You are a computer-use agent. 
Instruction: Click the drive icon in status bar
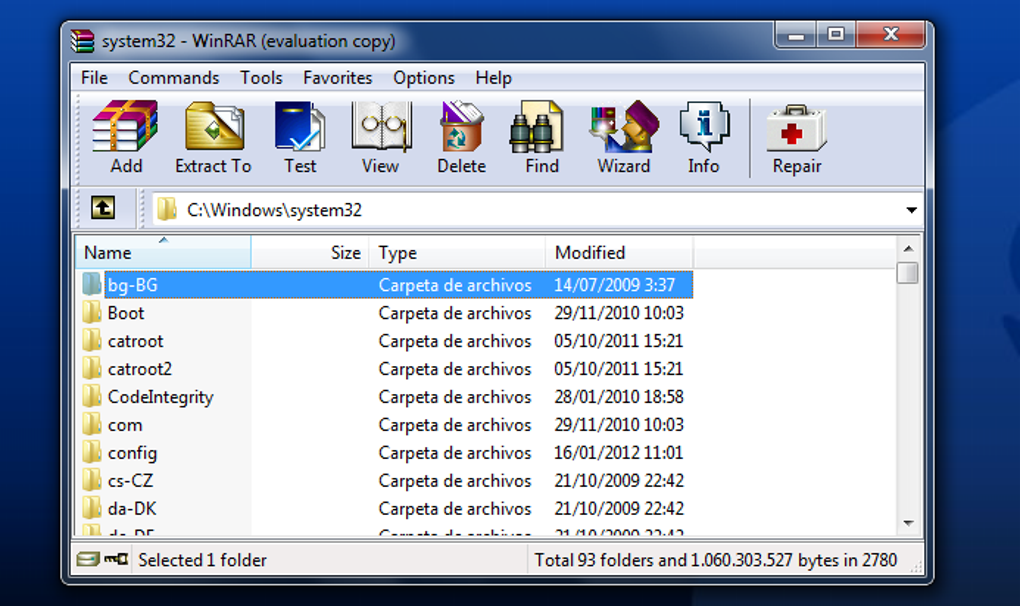pos(88,559)
